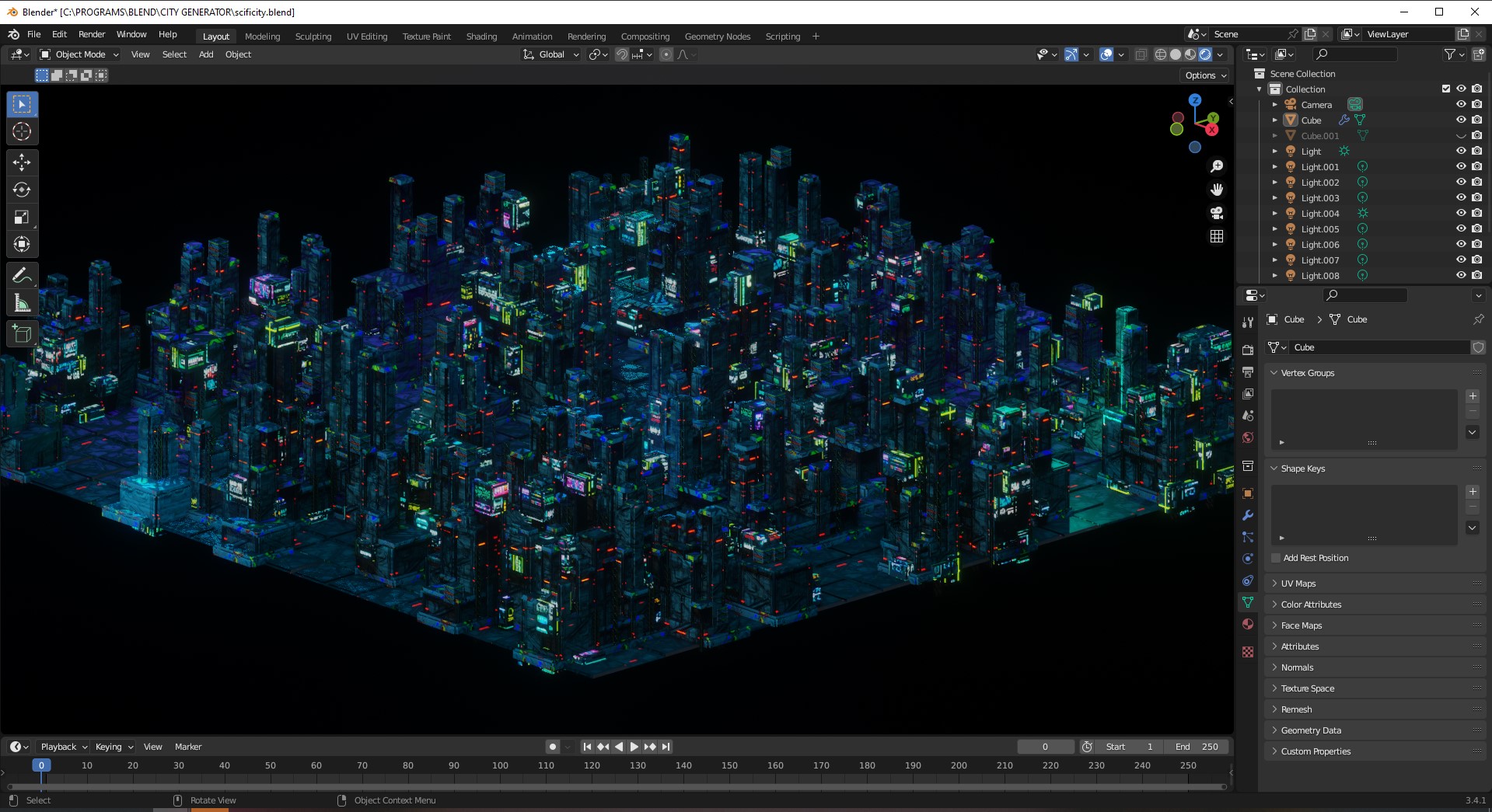Screen dimensions: 1492x812
Task: Switch to the Geometry Nodes workspace tab
Action: point(717,36)
